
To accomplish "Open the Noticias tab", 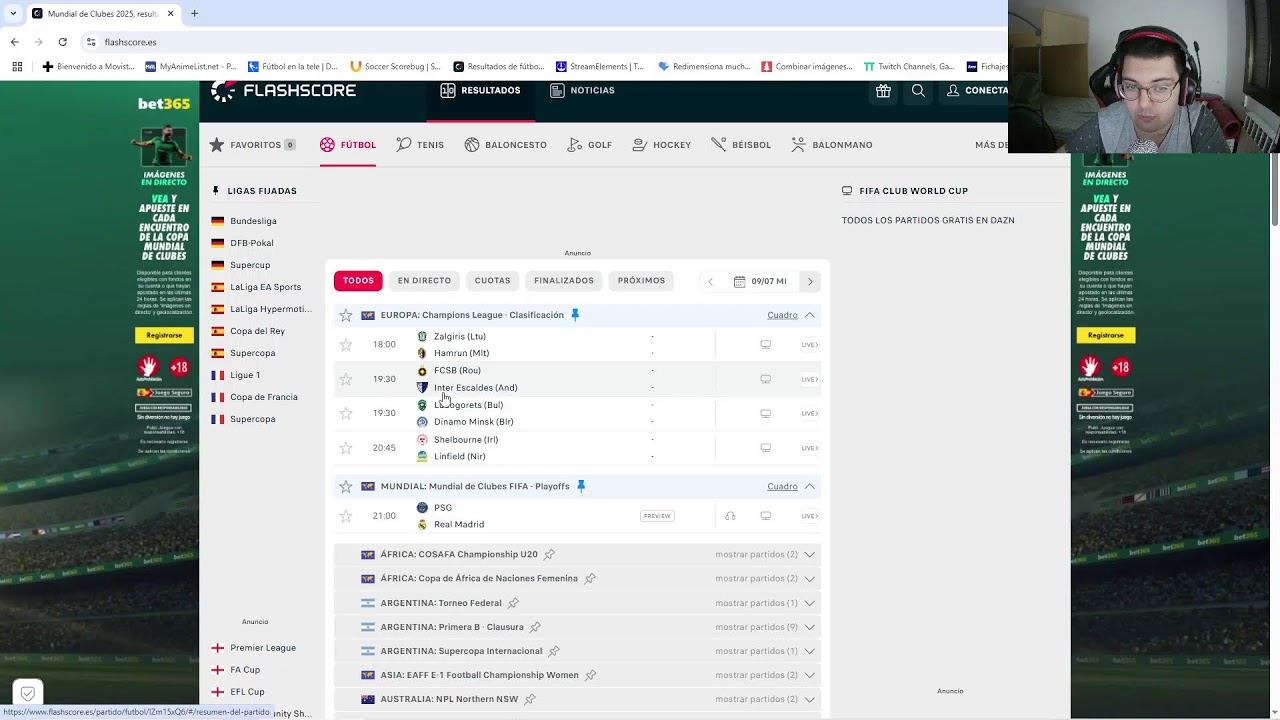I will pyautogui.click(x=583, y=91).
